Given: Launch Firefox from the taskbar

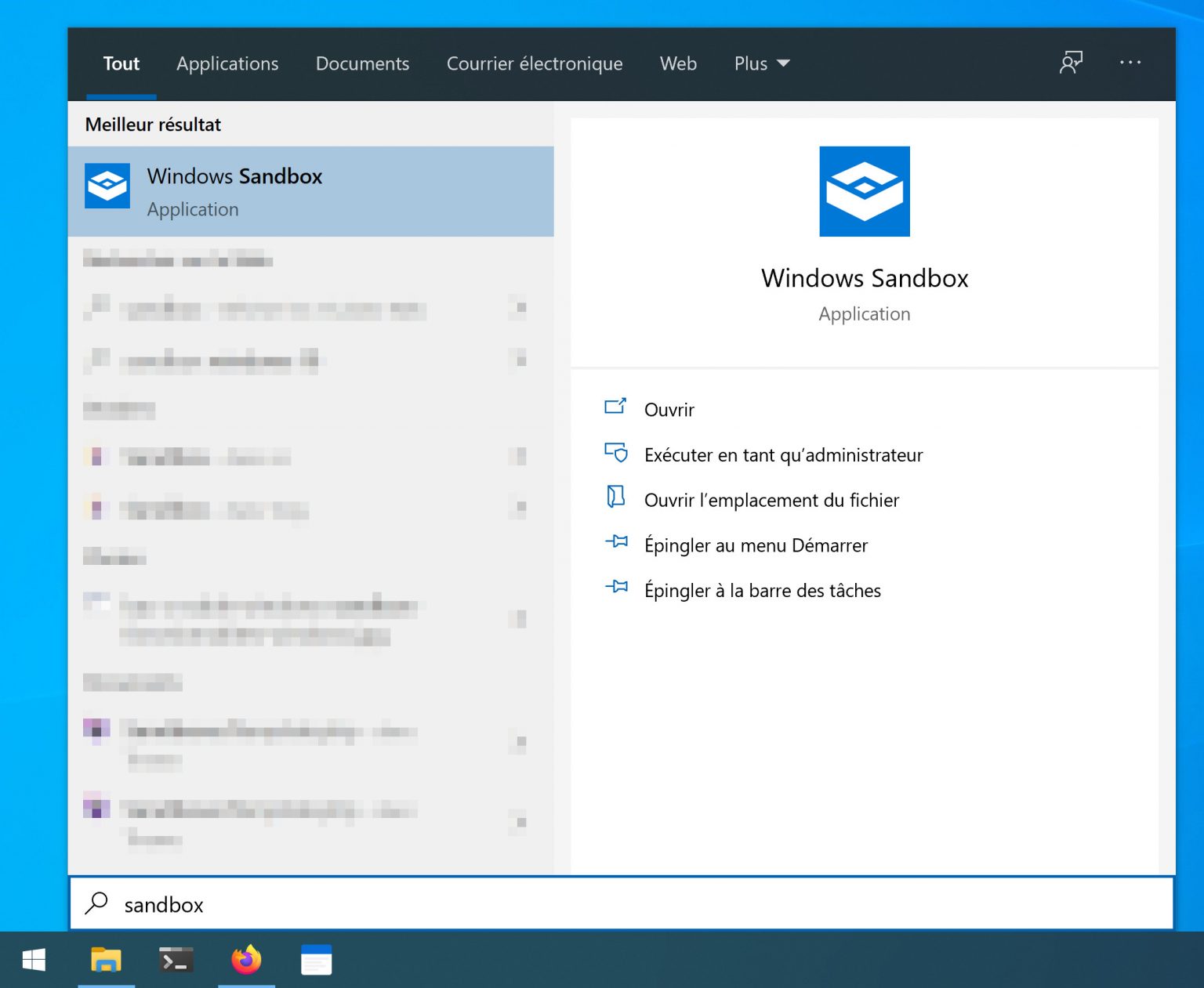Looking at the screenshot, I should pyautogui.click(x=247, y=959).
